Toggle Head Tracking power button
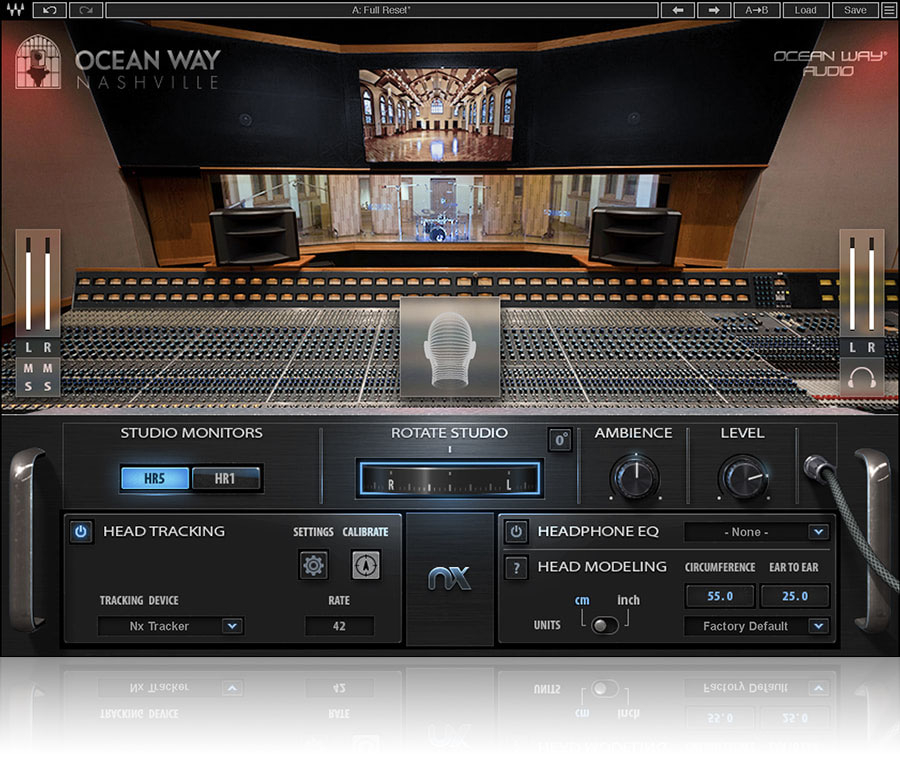 [x=81, y=532]
